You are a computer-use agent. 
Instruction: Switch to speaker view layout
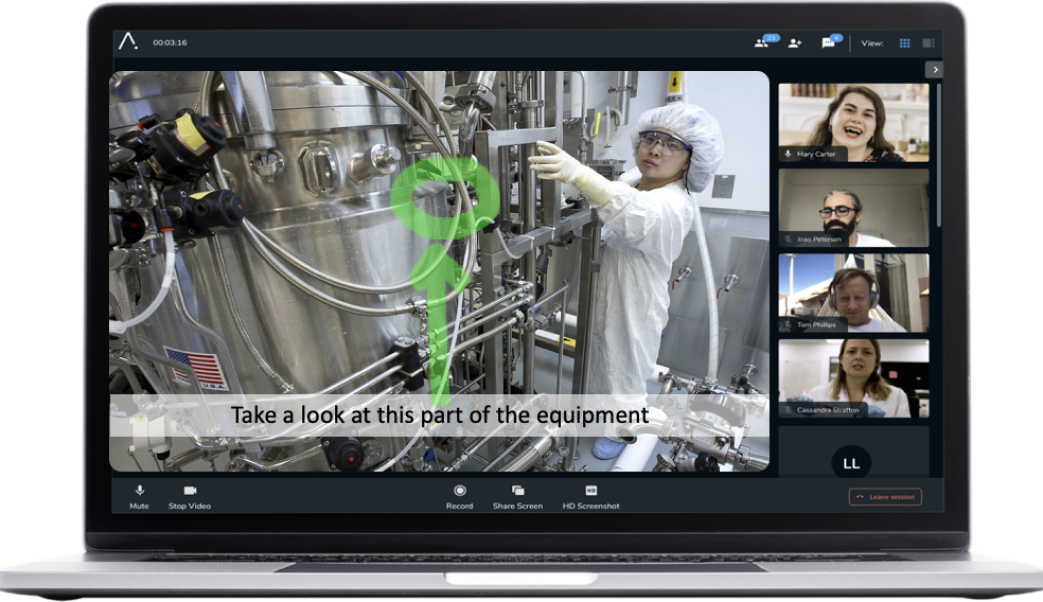pos(928,43)
